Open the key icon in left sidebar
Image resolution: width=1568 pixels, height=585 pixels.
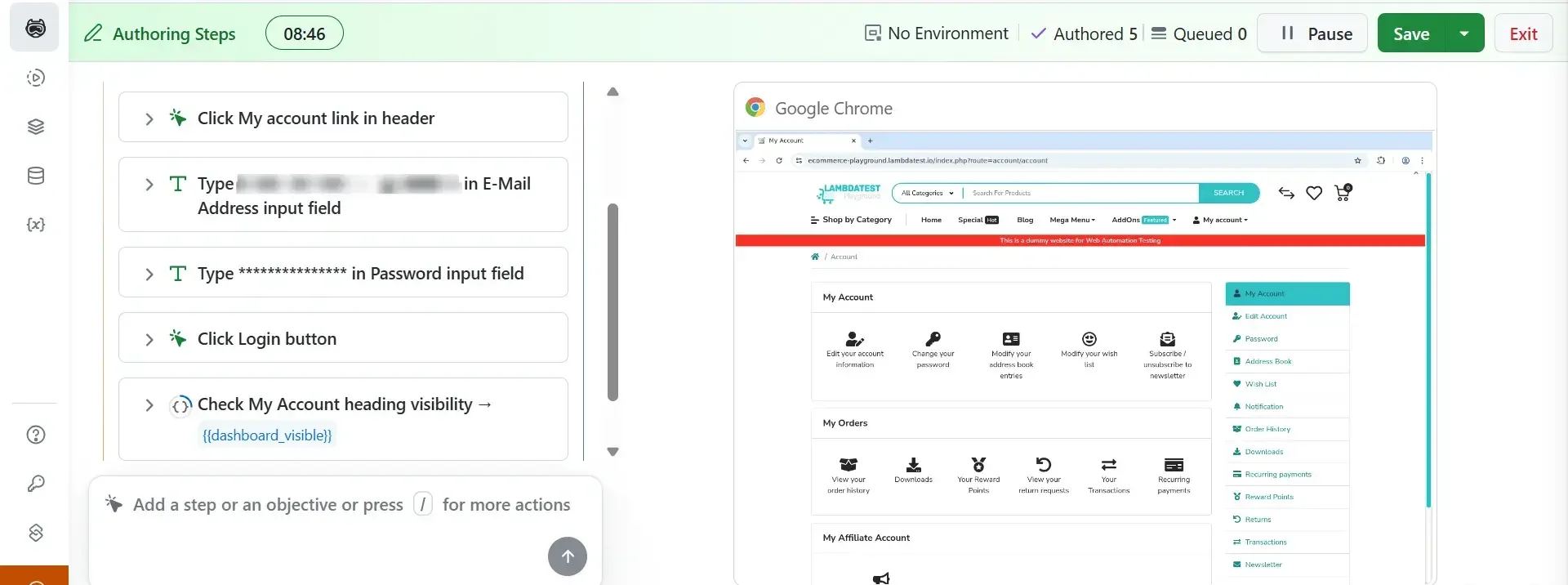click(x=35, y=484)
